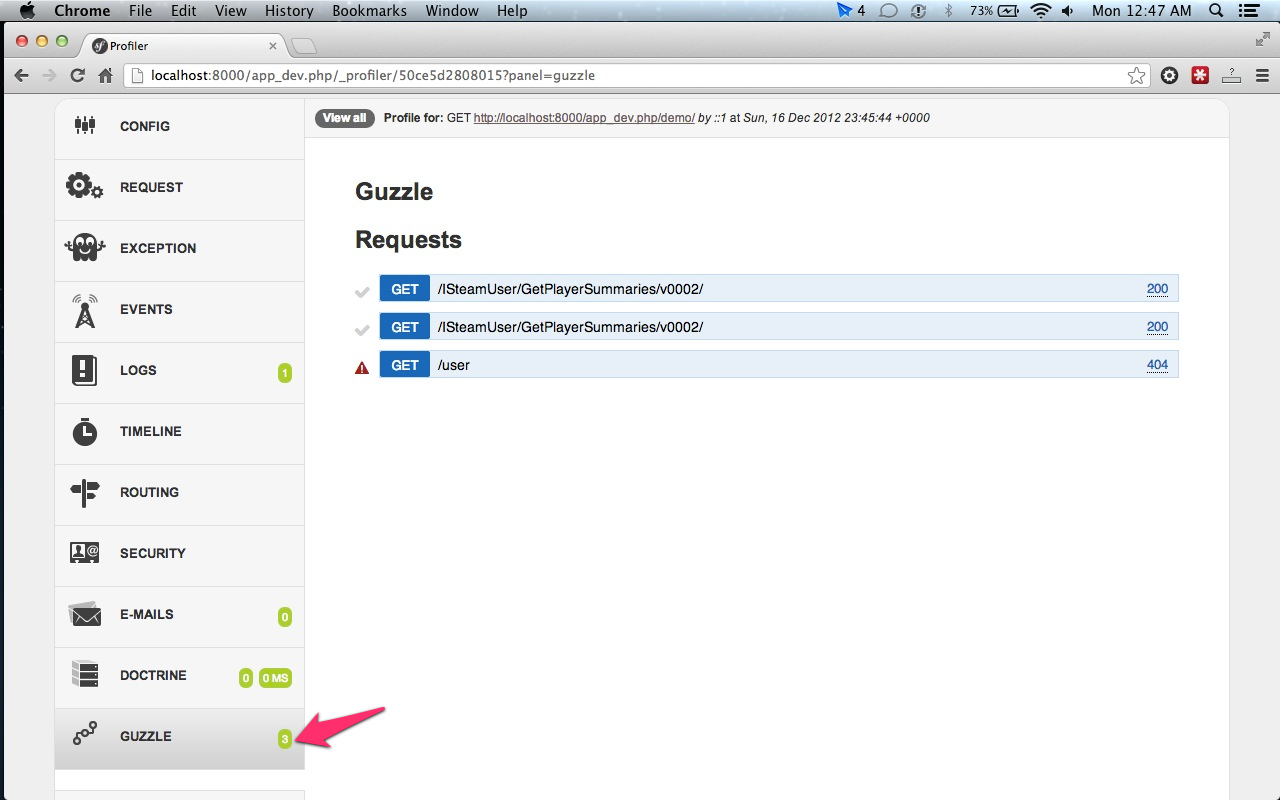Open the View menu
The width and height of the screenshot is (1280, 800).
[x=231, y=11]
